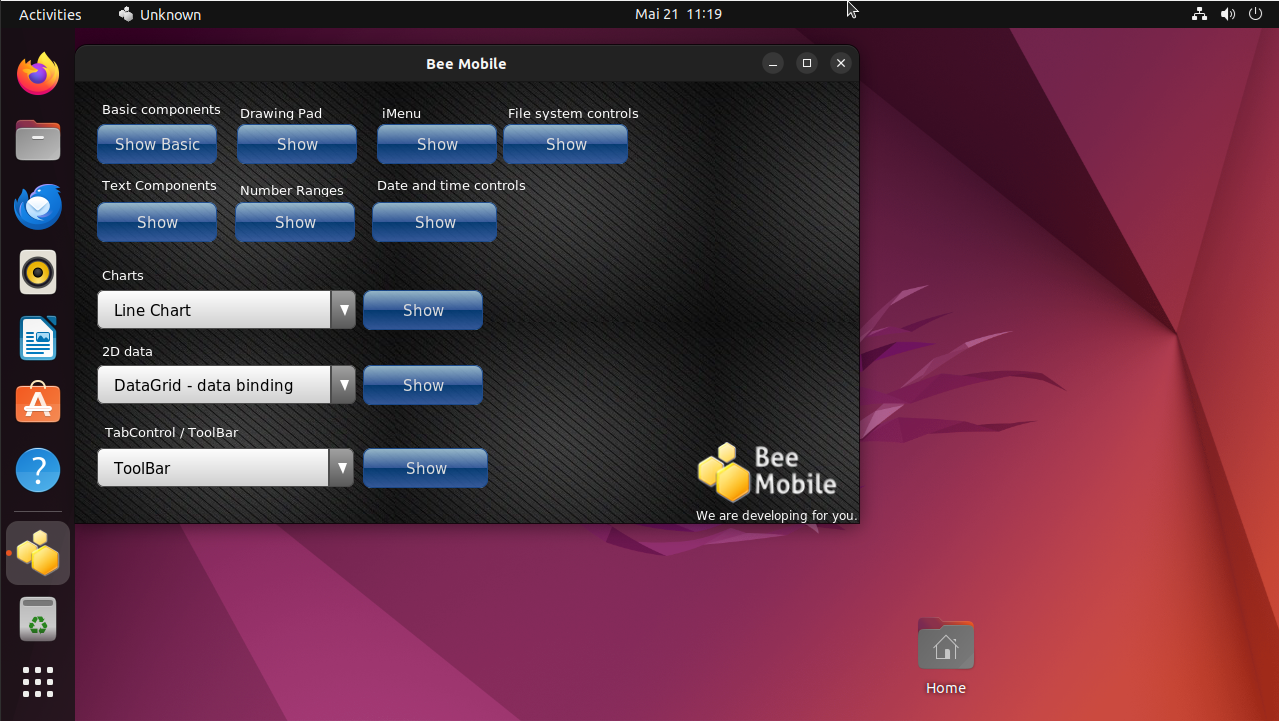Viewport: 1279px width, 721px height.
Task: Show Text Components demo
Action: [x=157, y=222]
